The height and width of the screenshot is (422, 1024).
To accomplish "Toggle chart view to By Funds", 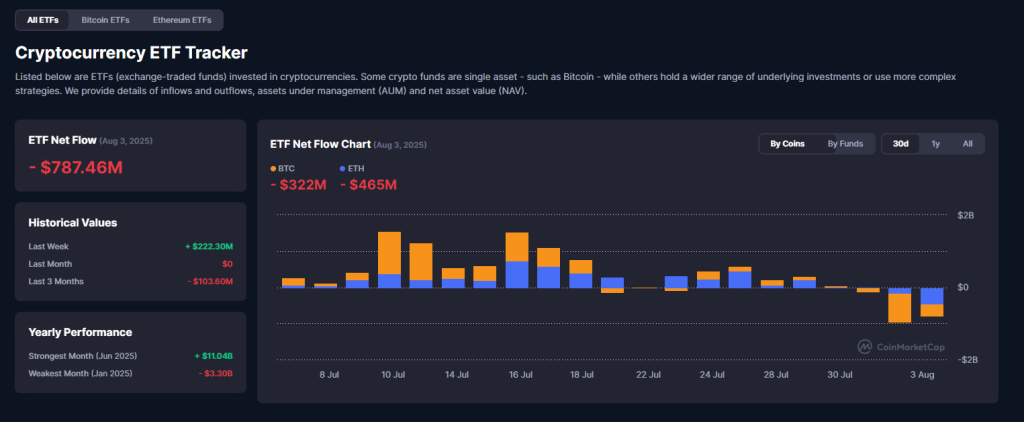I will (845, 144).
